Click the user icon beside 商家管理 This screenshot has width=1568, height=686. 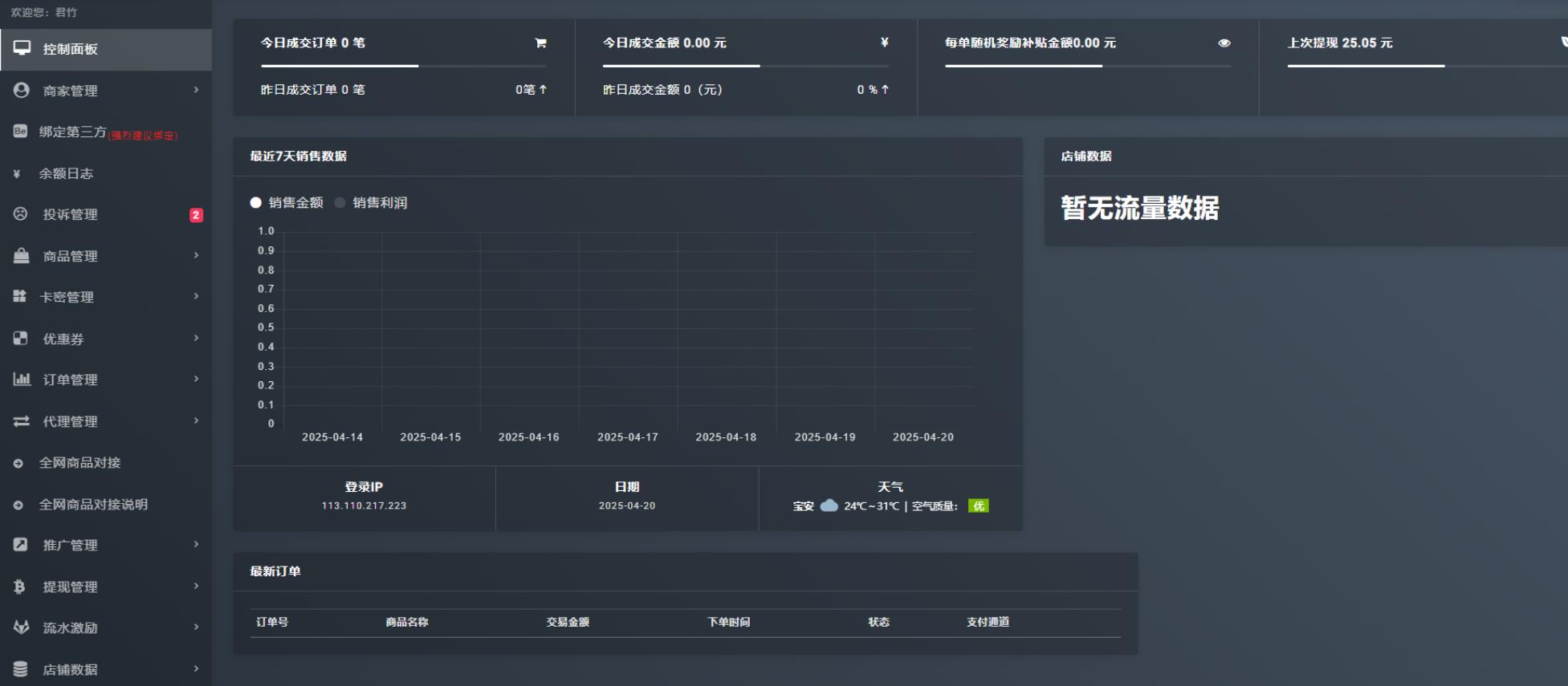pyautogui.click(x=22, y=91)
